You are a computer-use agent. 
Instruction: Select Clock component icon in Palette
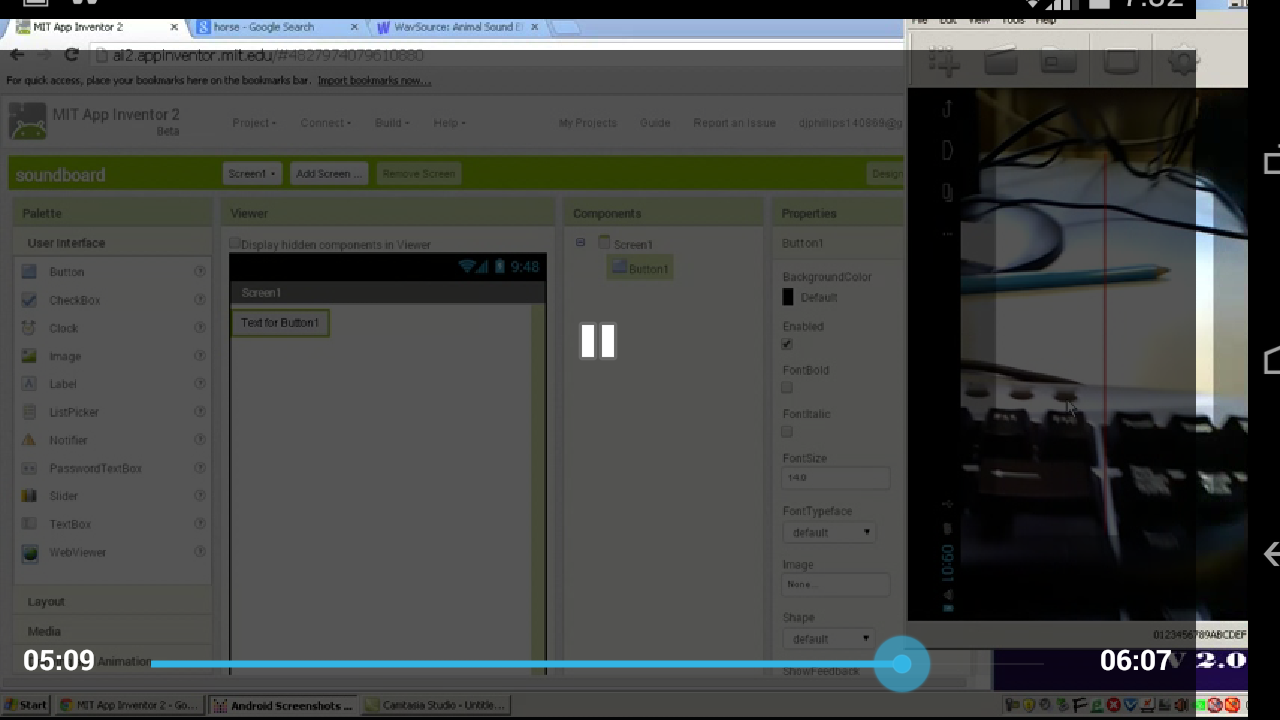pyautogui.click(x=29, y=328)
